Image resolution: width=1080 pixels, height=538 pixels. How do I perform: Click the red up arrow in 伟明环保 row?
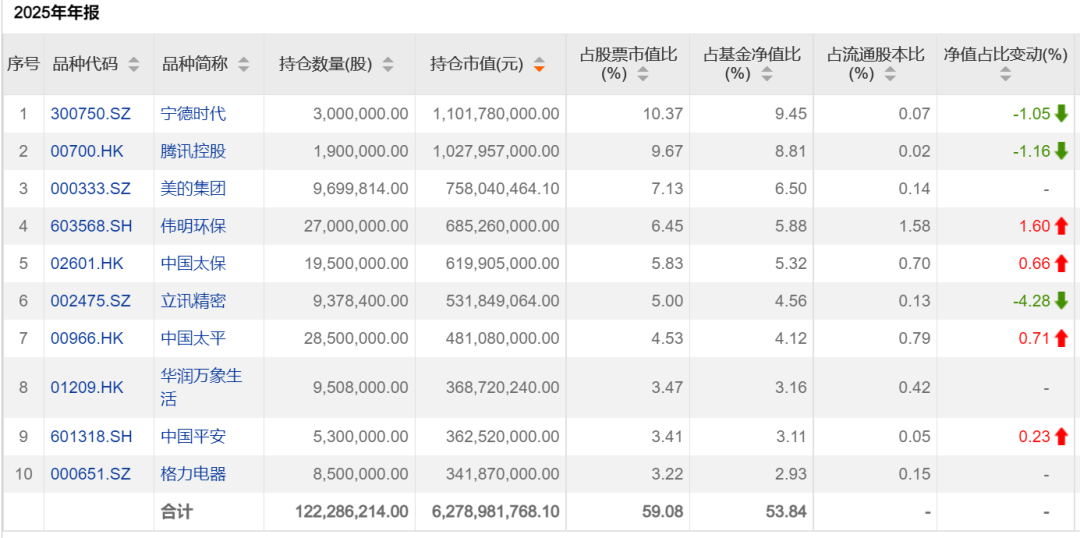(x=1061, y=226)
